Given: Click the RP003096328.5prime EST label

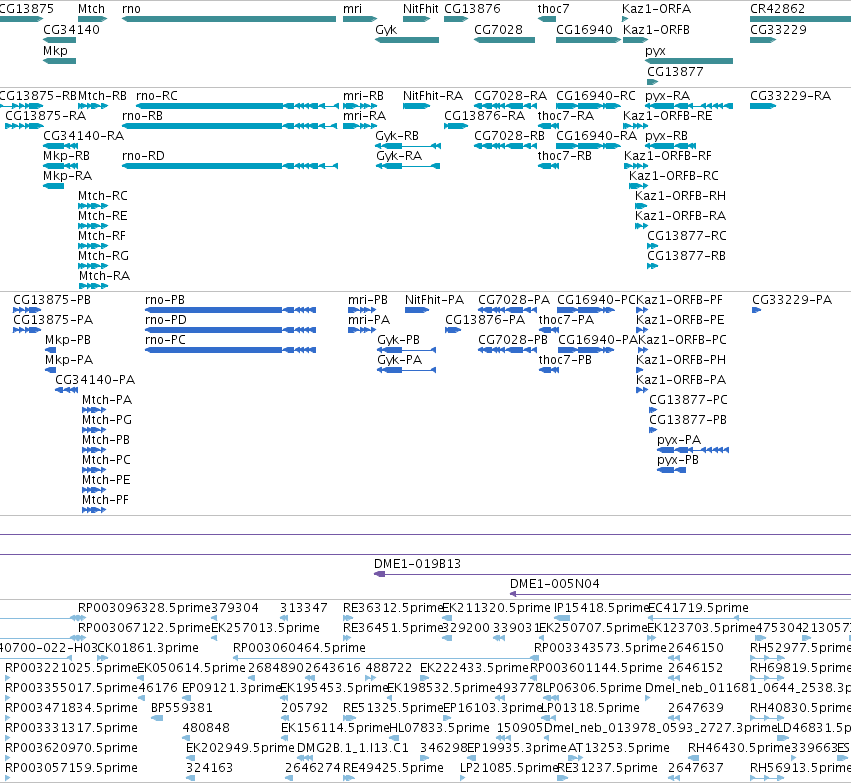Looking at the screenshot, I should tap(144, 608).
